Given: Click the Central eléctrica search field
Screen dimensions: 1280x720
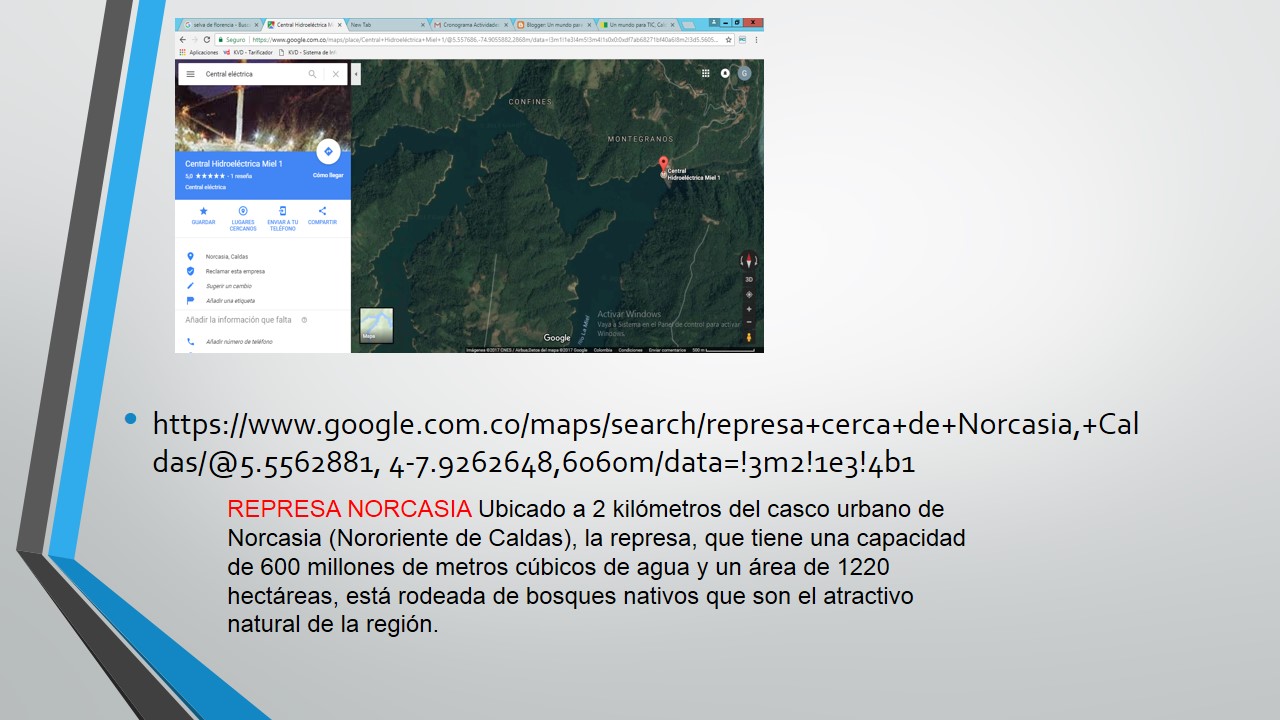Looking at the screenshot, I should click(x=254, y=74).
